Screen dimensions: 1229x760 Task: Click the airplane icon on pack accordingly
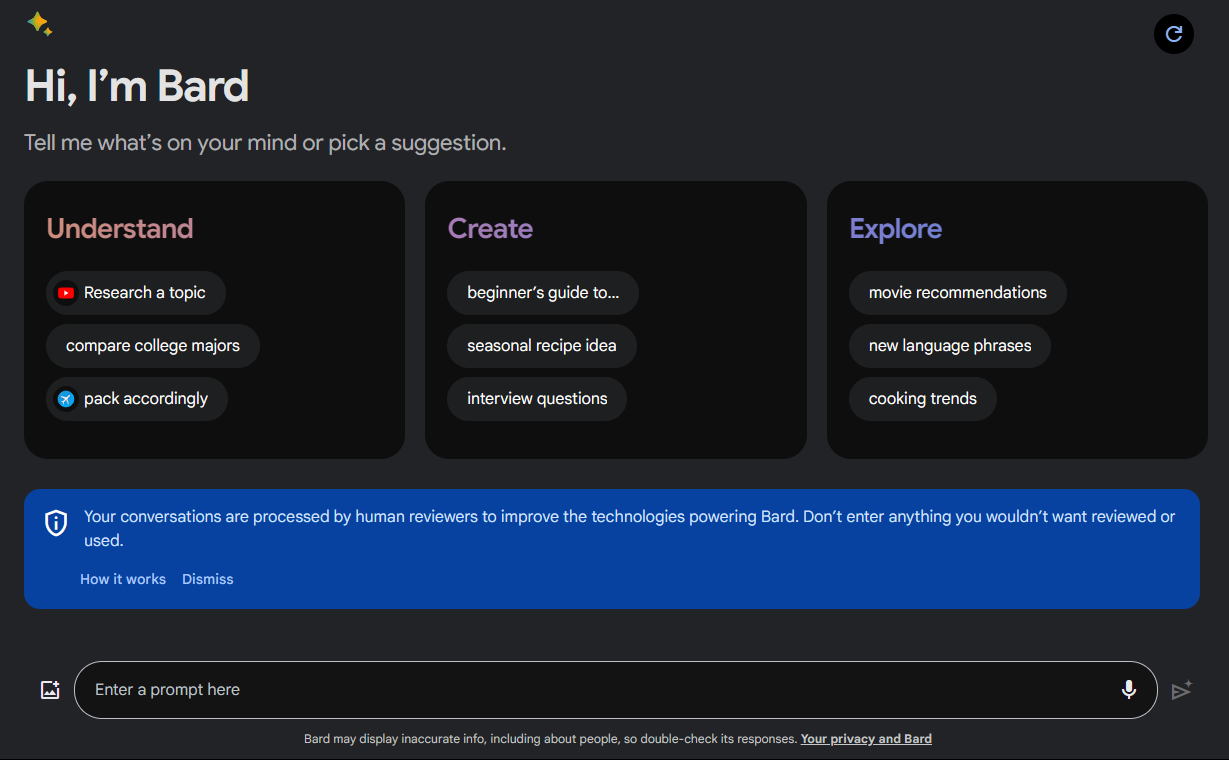[x=66, y=398]
